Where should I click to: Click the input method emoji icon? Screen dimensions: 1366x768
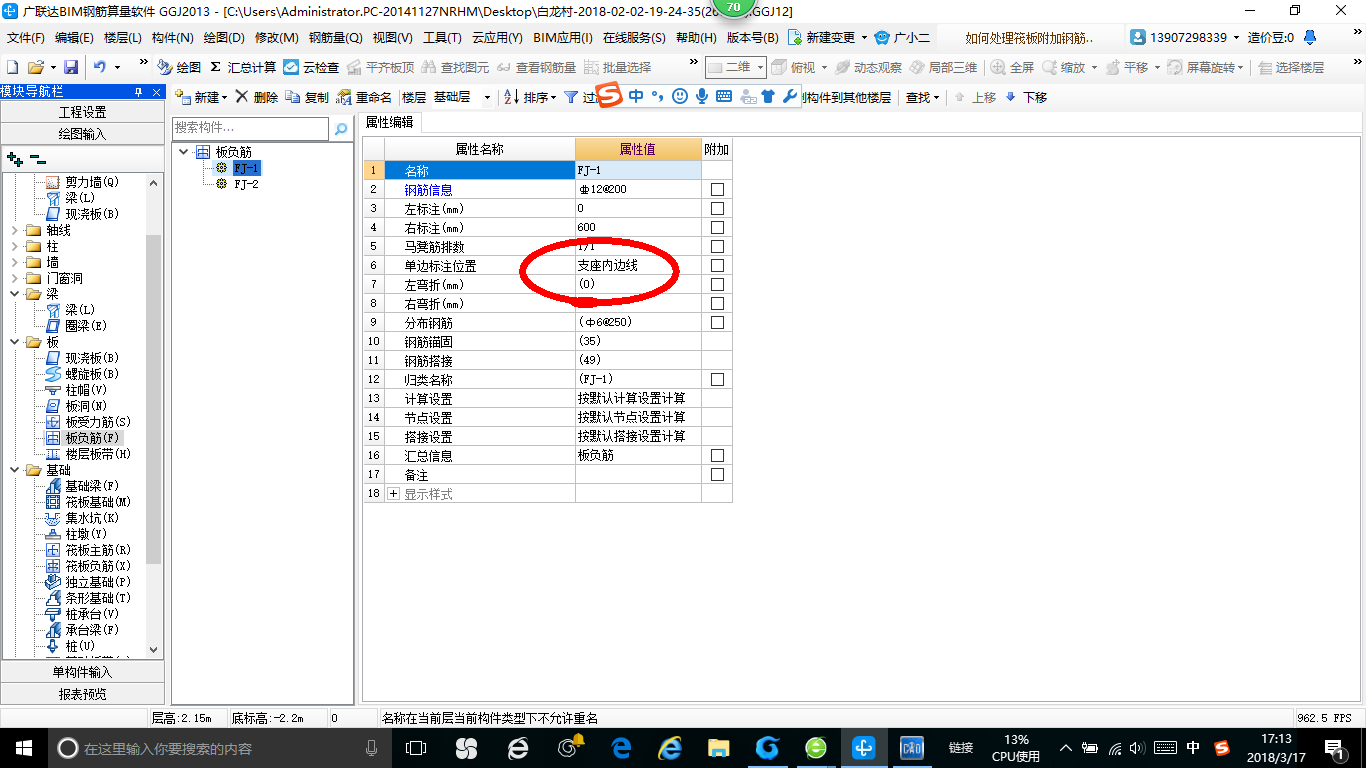pyautogui.click(x=680, y=96)
